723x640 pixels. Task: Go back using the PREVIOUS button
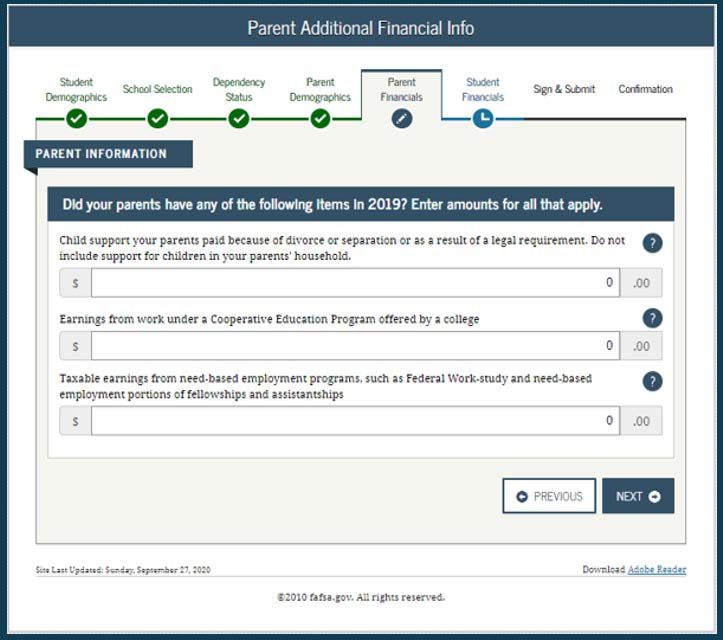549,496
